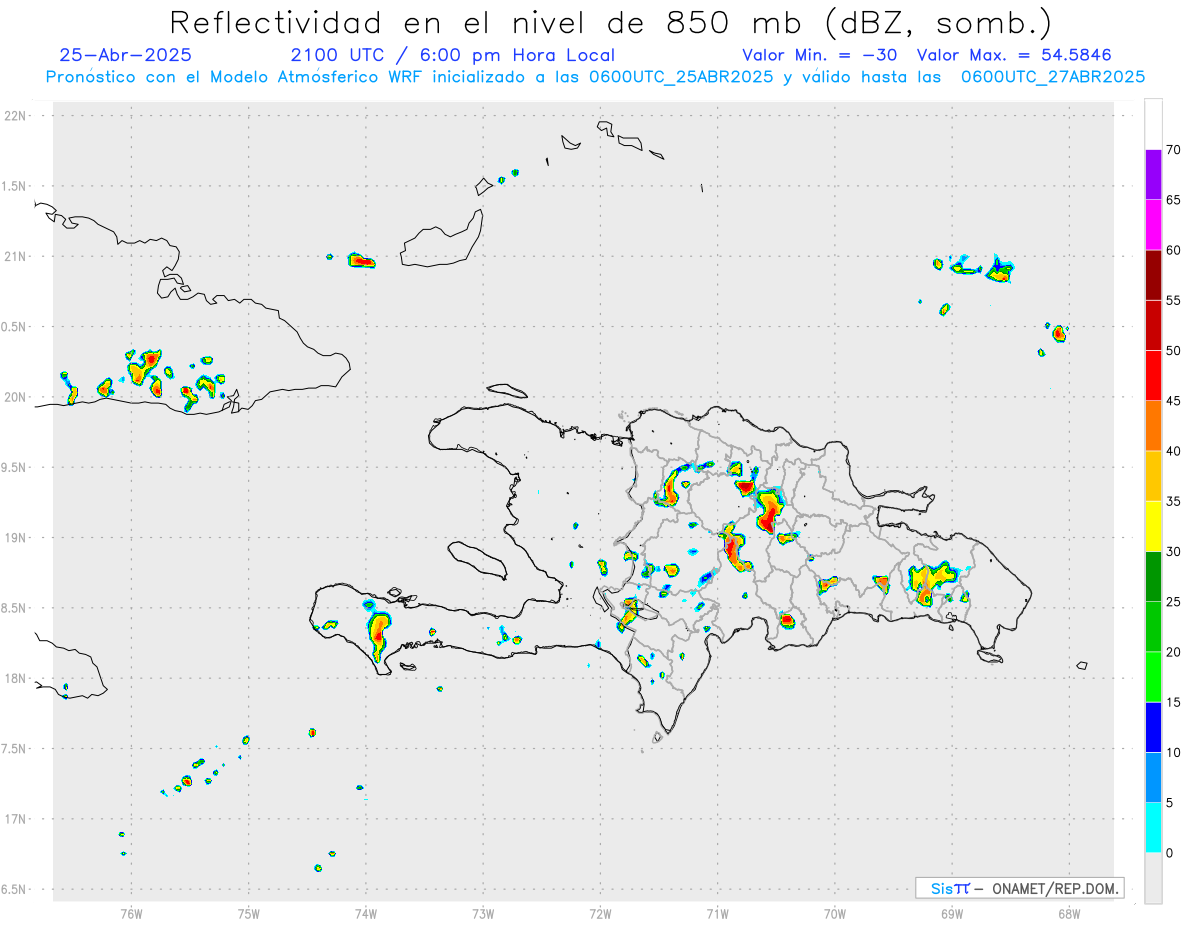The height and width of the screenshot is (927, 1200).
Task: Select the light blue 5–10 dBZ band
Action: 1153,778
